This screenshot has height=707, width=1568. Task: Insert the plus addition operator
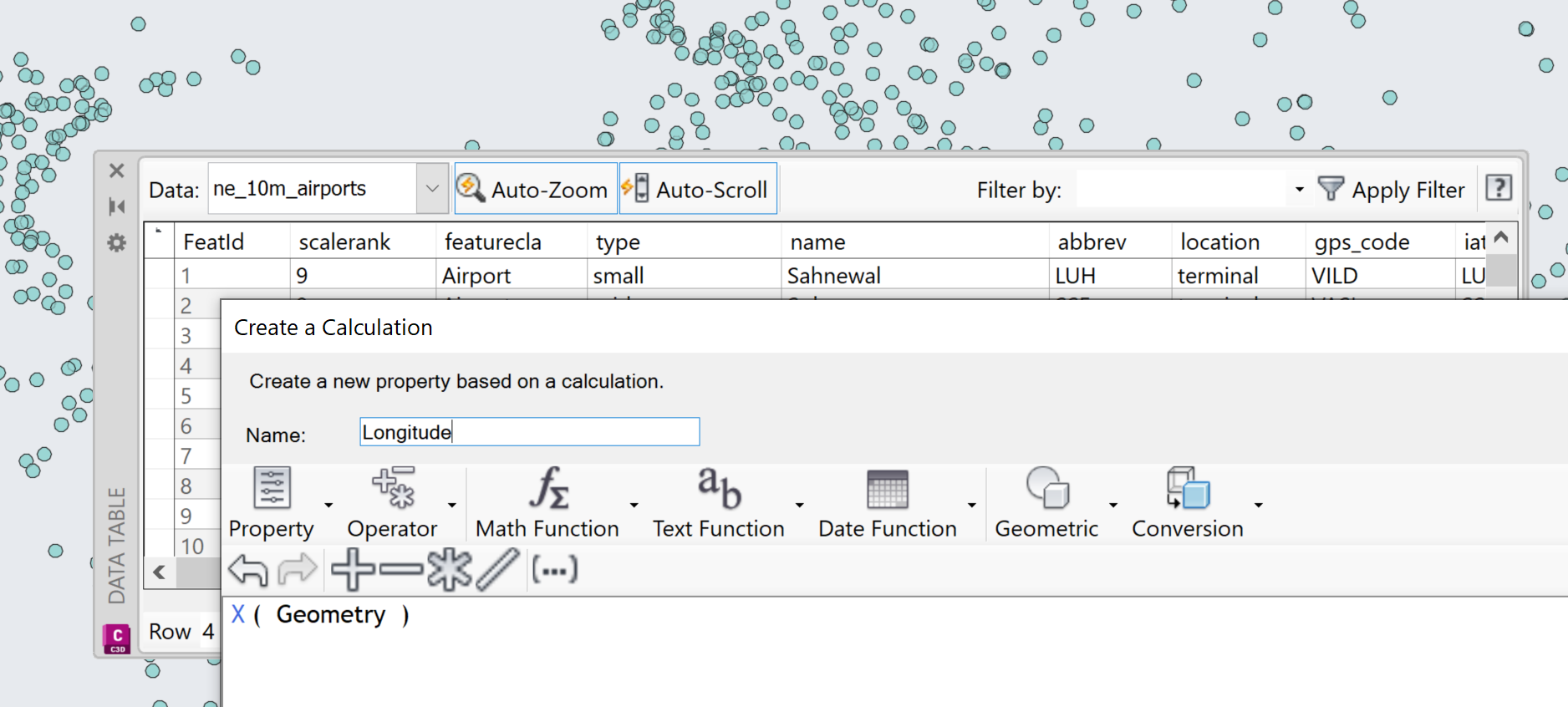(x=353, y=570)
